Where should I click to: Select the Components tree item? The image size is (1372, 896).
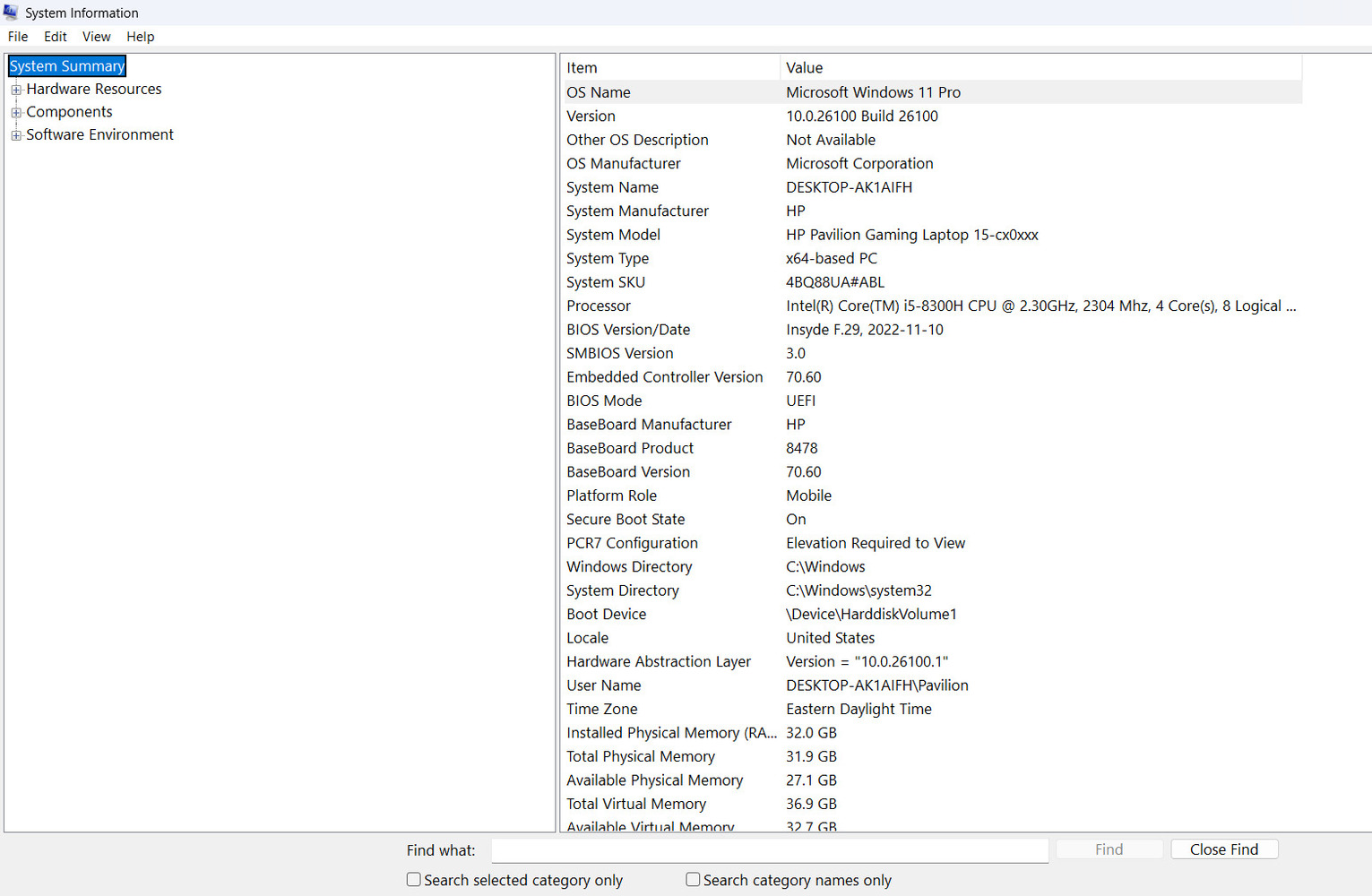tap(70, 112)
